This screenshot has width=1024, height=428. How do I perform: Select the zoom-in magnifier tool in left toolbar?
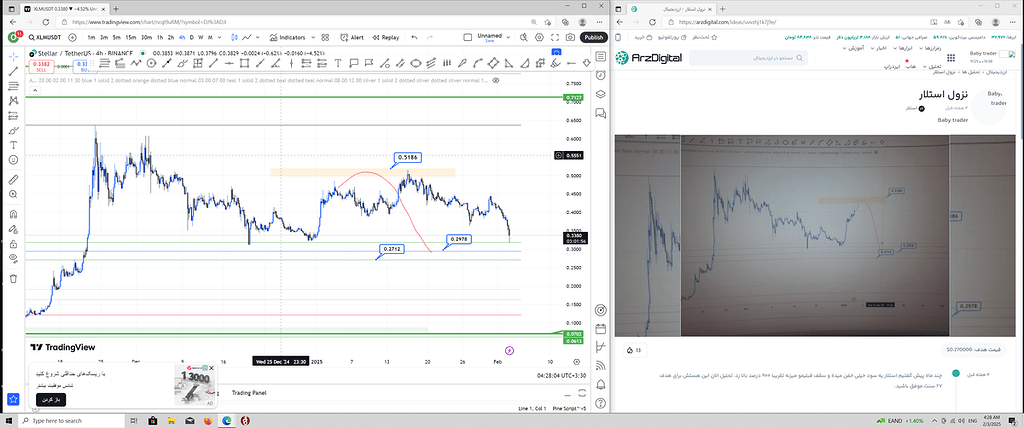13,194
